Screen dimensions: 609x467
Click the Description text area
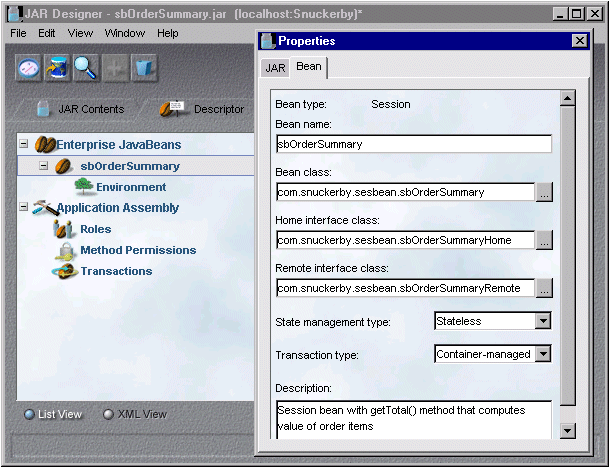tap(414, 420)
